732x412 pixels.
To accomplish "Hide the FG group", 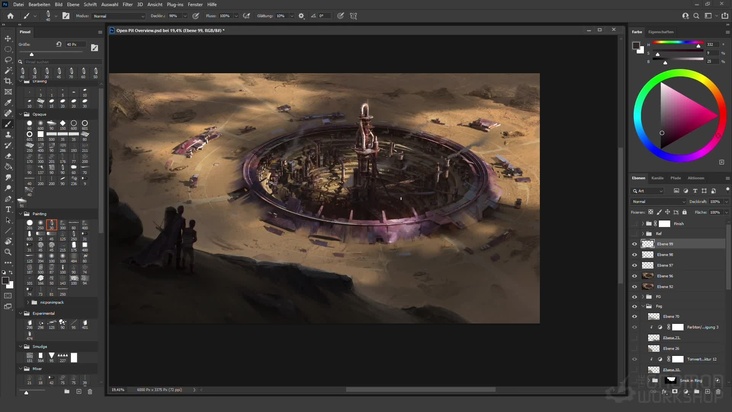I will [634, 297].
